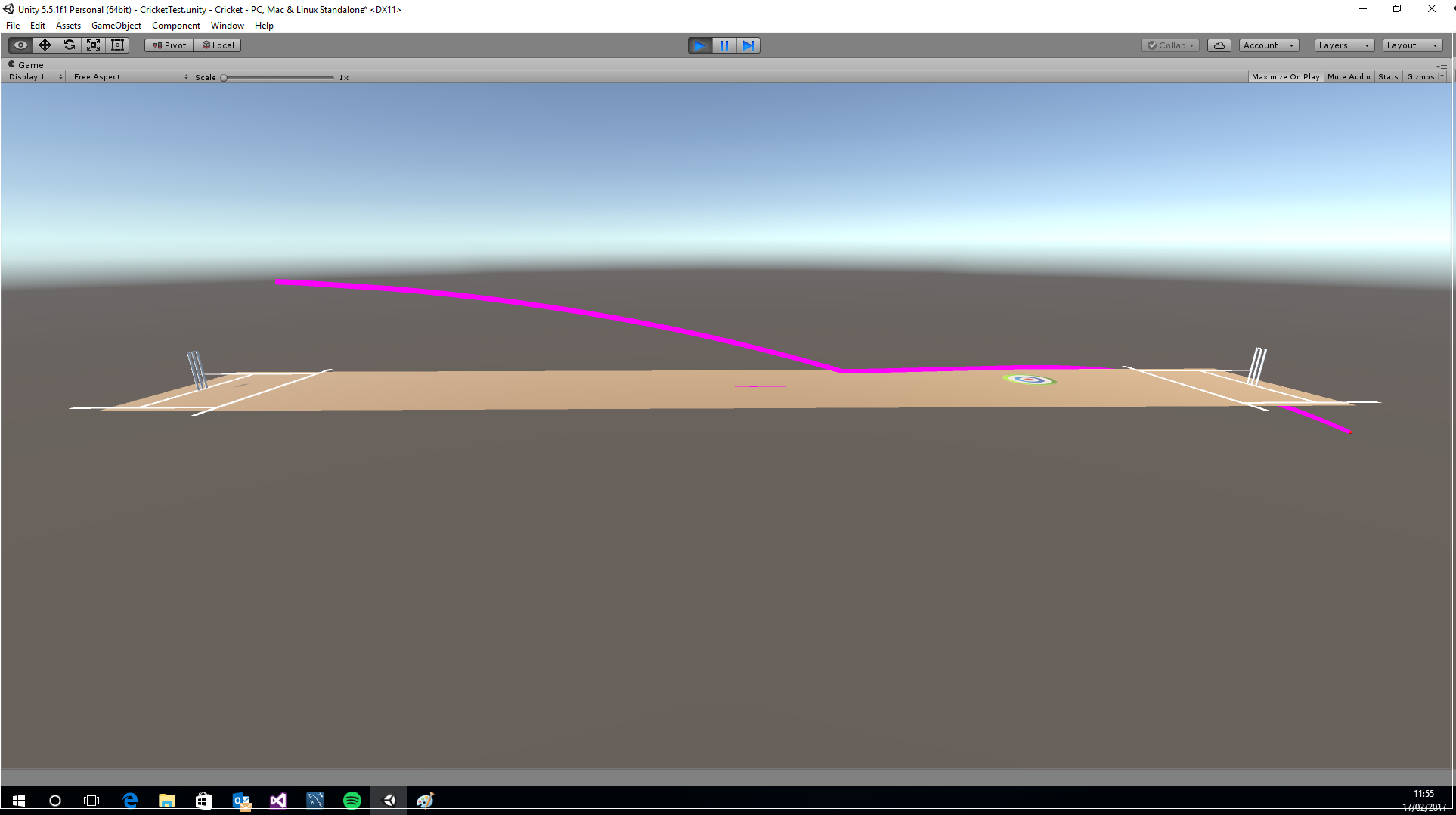Open the Display 1 dropdown
Viewport: 1456px width, 815px height.
[x=36, y=77]
